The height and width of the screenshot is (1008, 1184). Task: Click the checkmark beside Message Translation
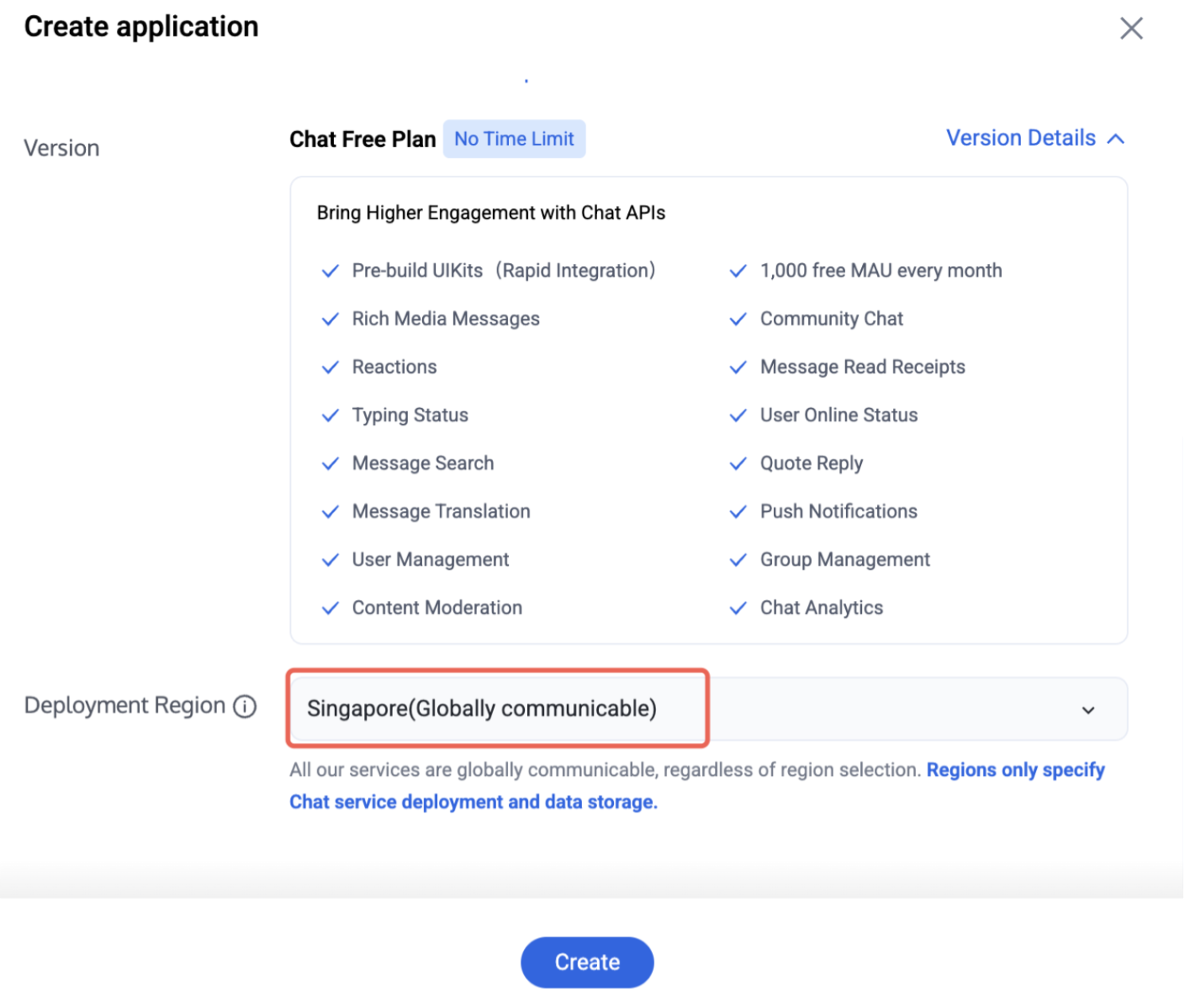point(330,512)
